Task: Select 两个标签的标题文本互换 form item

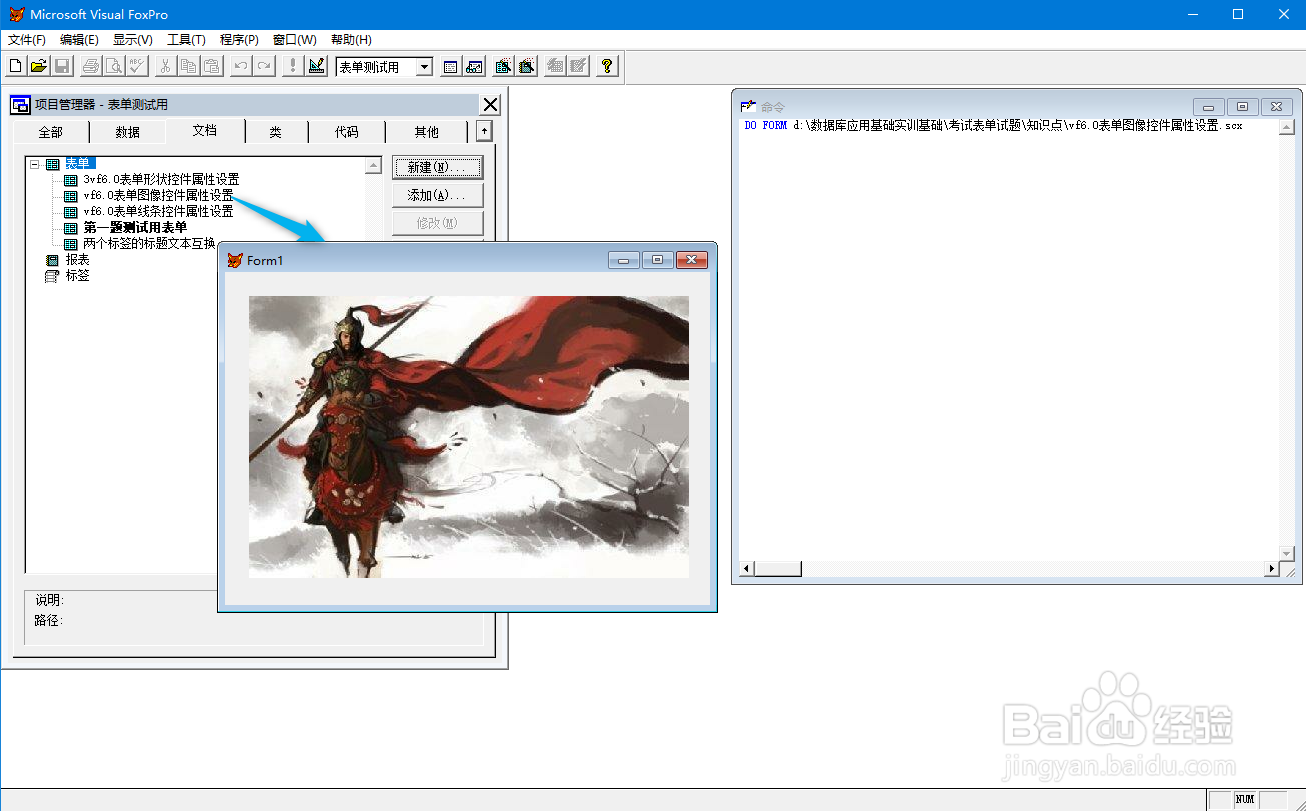Action: point(149,244)
